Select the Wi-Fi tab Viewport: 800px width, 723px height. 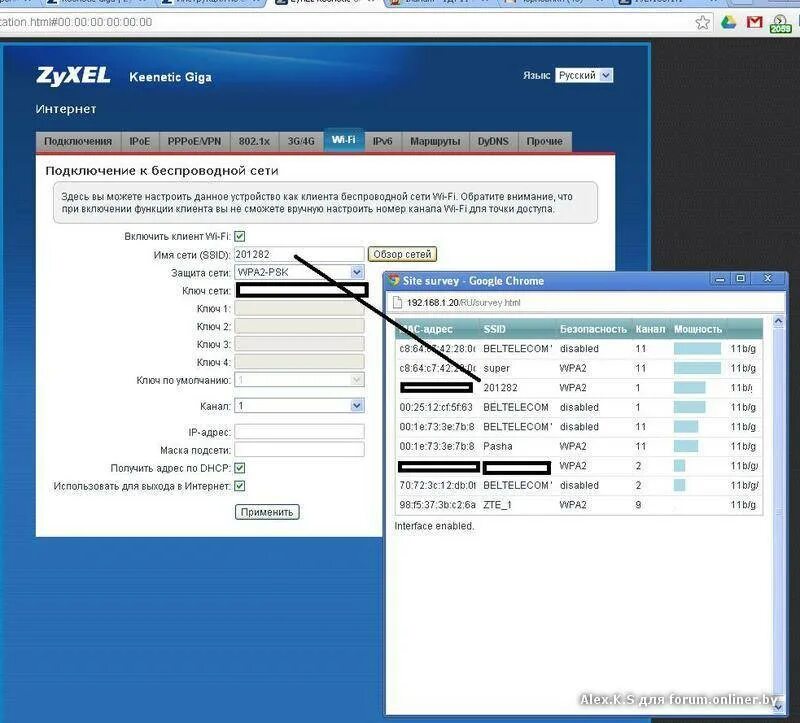343,140
